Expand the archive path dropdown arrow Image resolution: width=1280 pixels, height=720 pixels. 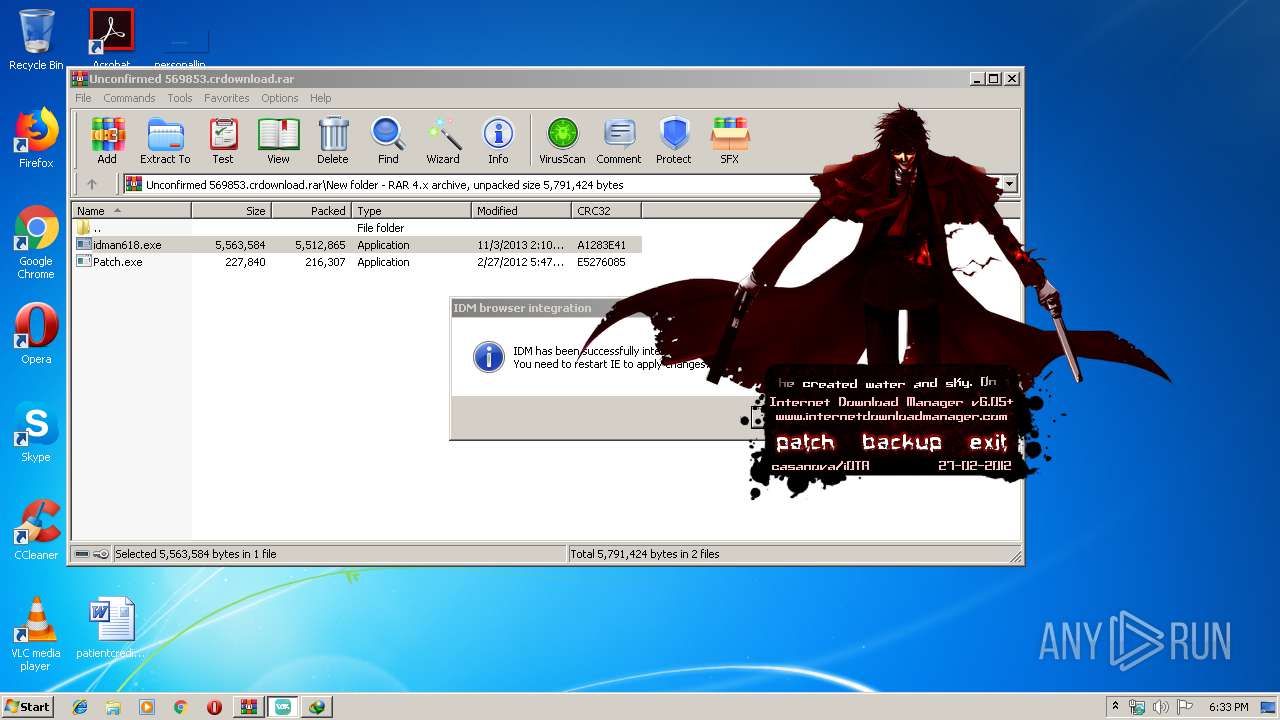[1009, 184]
